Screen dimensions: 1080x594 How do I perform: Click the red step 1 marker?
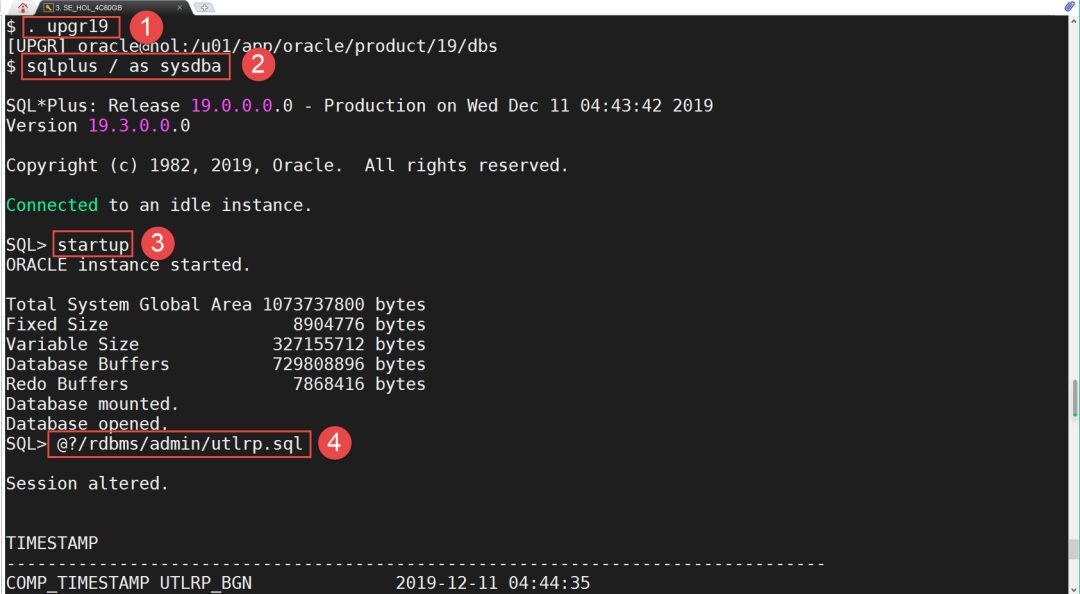tap(146, 27)
